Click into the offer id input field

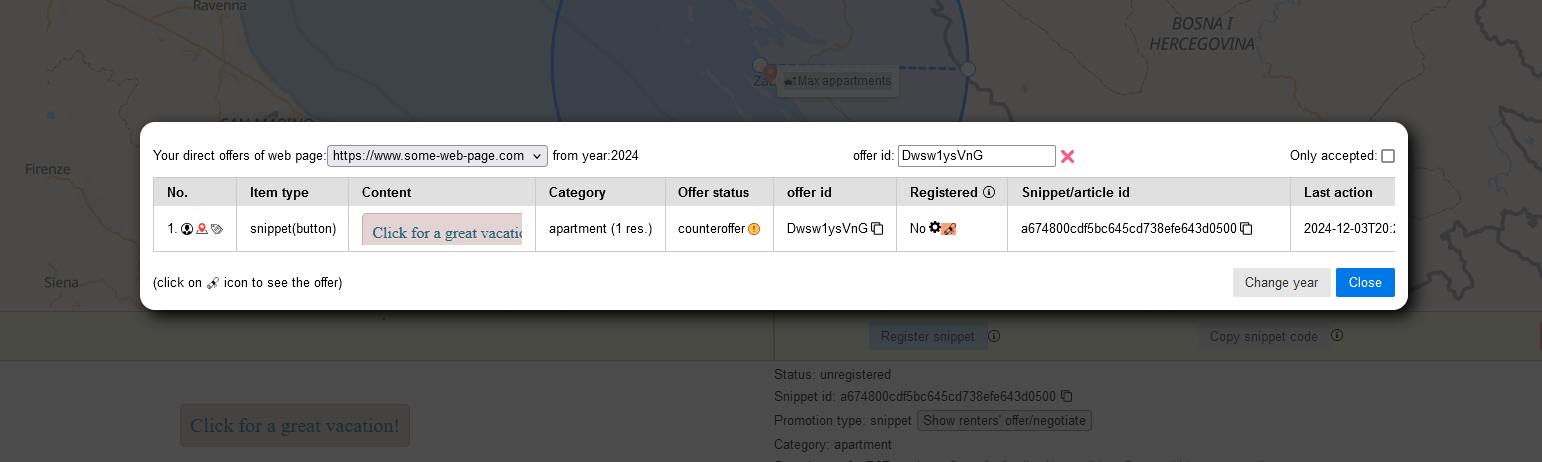pyautogui.click(x=976, y=156)
